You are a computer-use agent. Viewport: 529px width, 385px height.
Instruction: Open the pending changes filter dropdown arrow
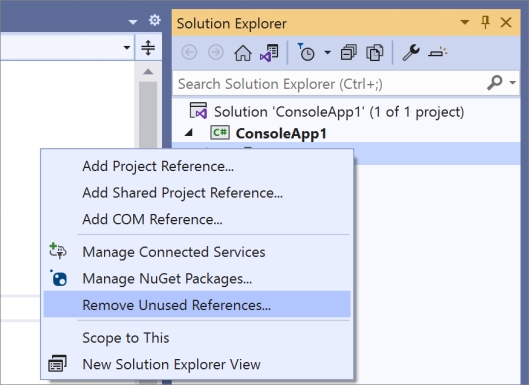pos(327,53)
